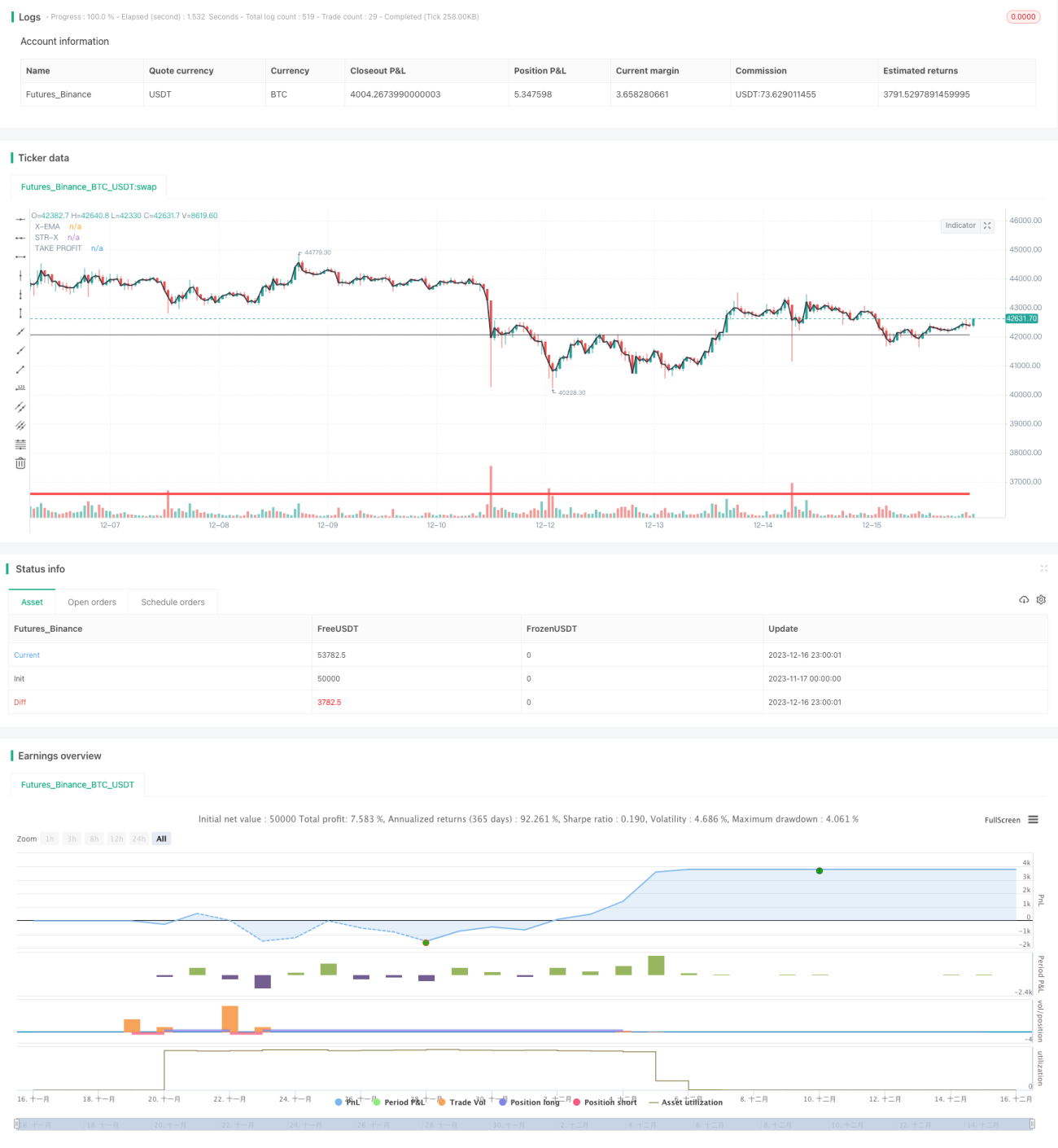Choose the Fibonacci levels drawing tool
Image resolution: width=1058 pixels, height=1148 pixels.
click(x=20, y=445)
